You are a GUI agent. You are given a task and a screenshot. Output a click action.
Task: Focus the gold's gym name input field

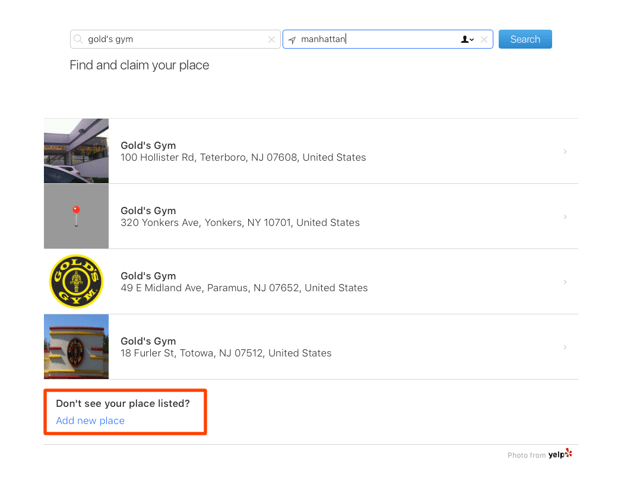(175, 39)
